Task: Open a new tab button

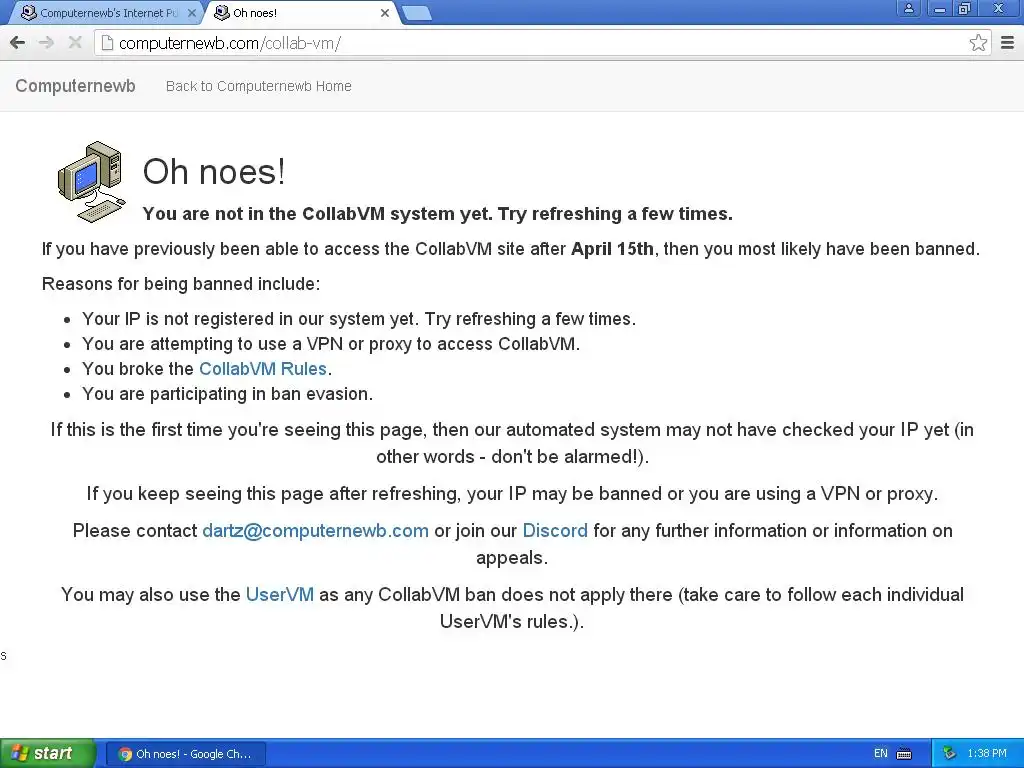Action: click(417, 13)
